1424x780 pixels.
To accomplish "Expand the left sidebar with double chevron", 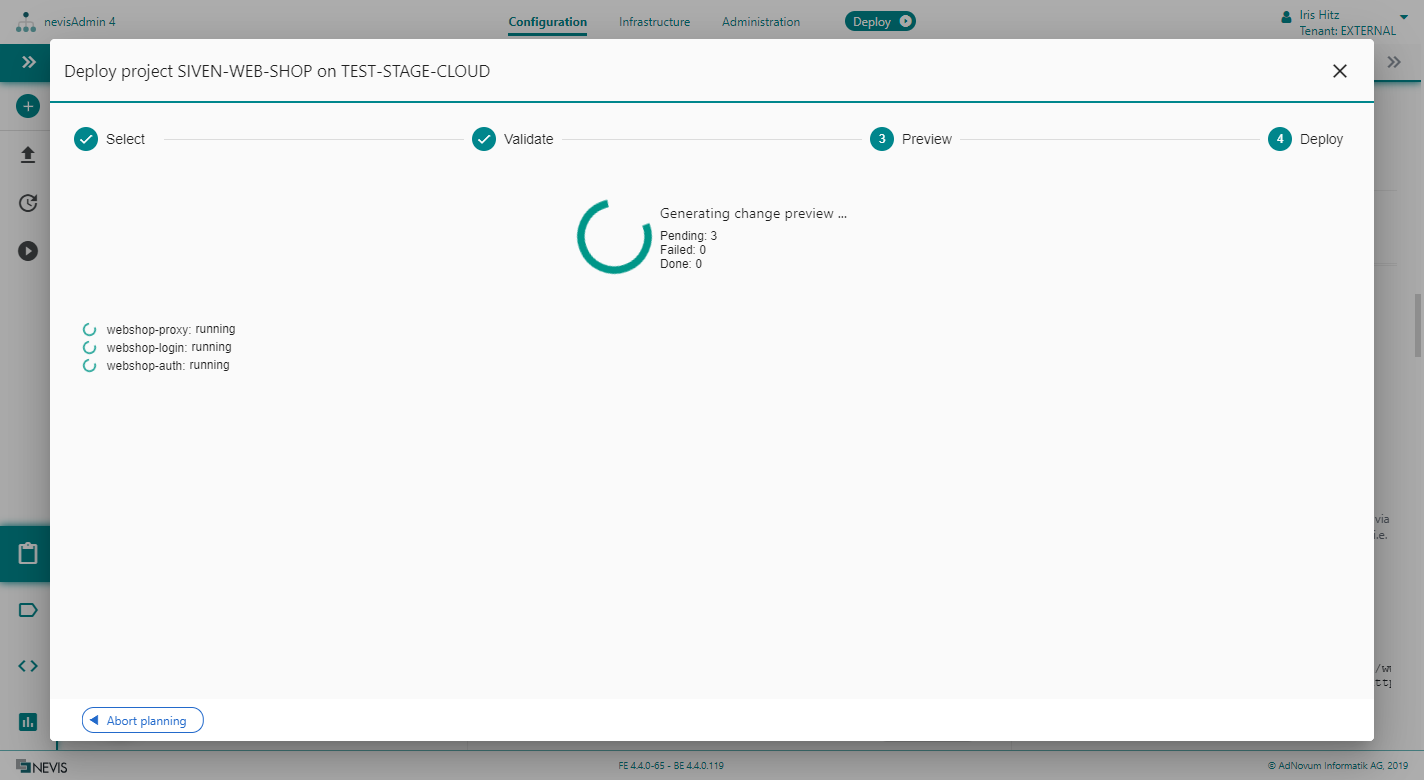I will (28, 62).
